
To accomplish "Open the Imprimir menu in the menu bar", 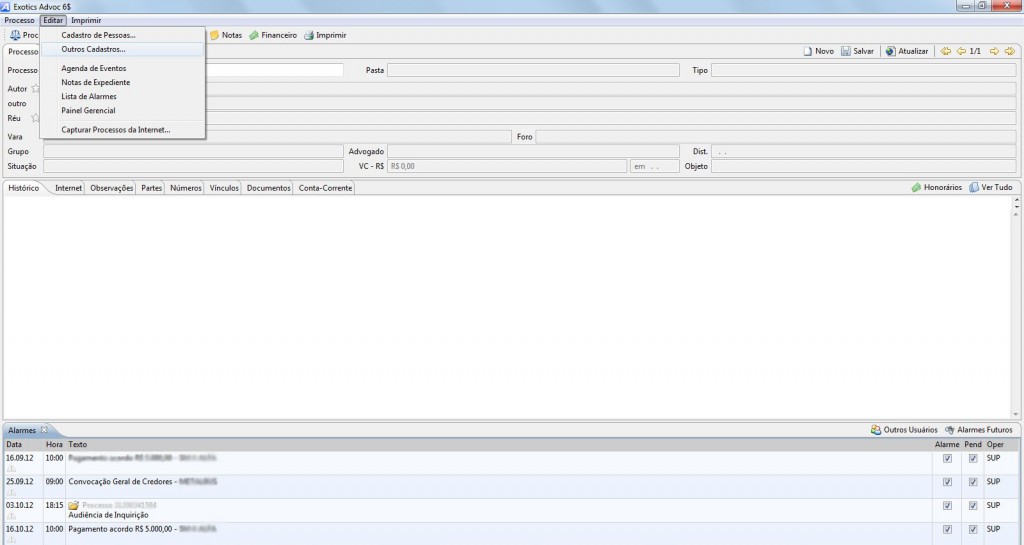I will click(86, 20).
